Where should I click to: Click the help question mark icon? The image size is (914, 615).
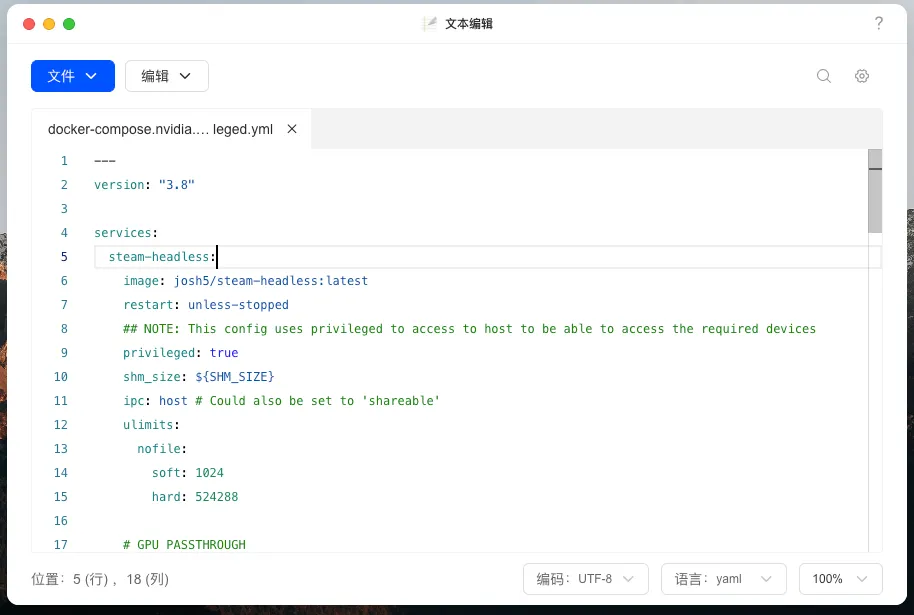point(879,24)
